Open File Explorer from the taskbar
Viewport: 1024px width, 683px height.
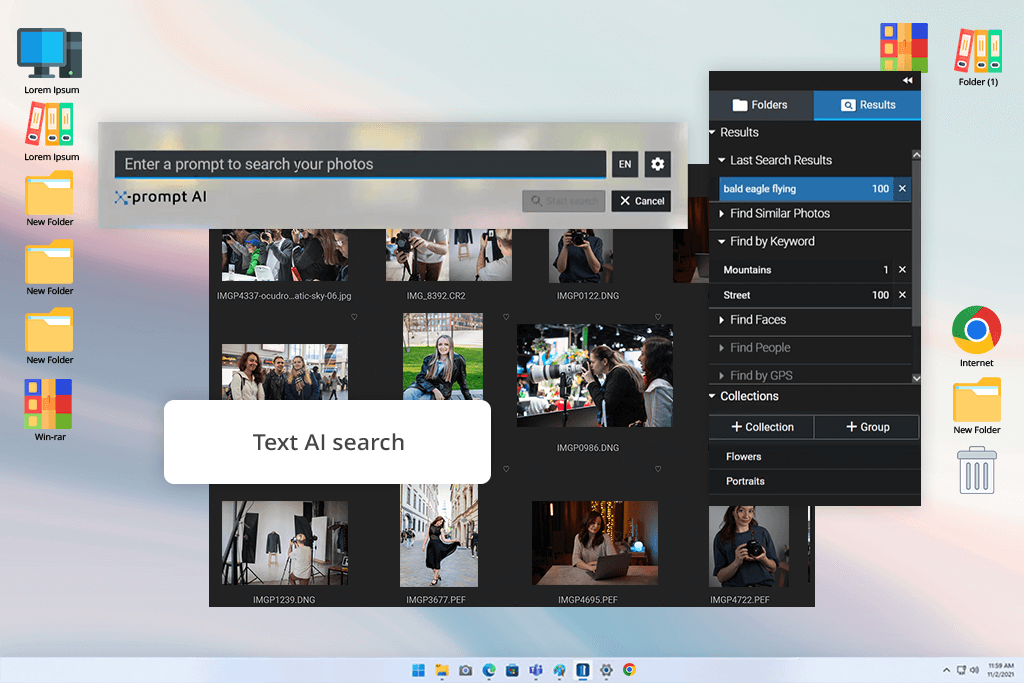click(x=442, y=670)
